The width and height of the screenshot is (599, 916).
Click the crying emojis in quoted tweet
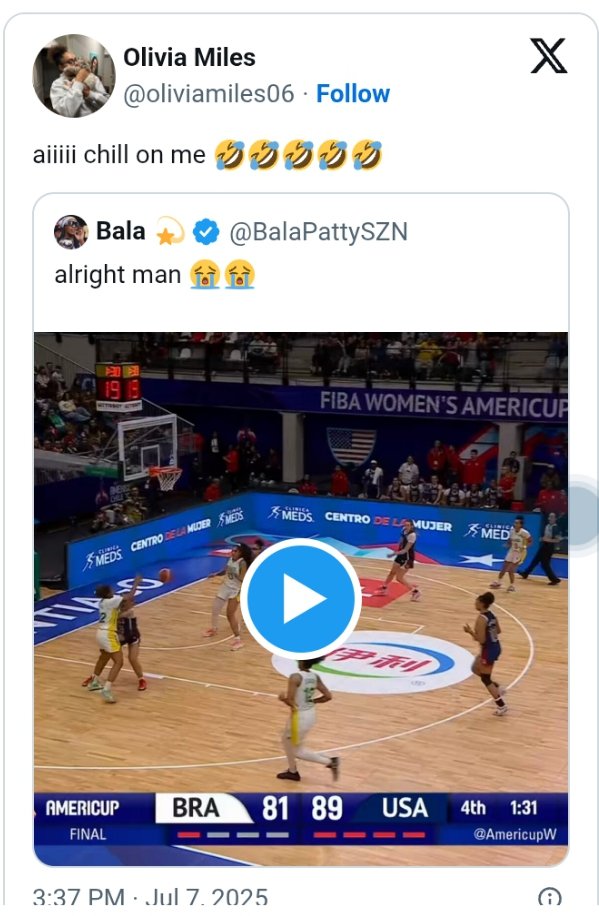coord(222,275)
